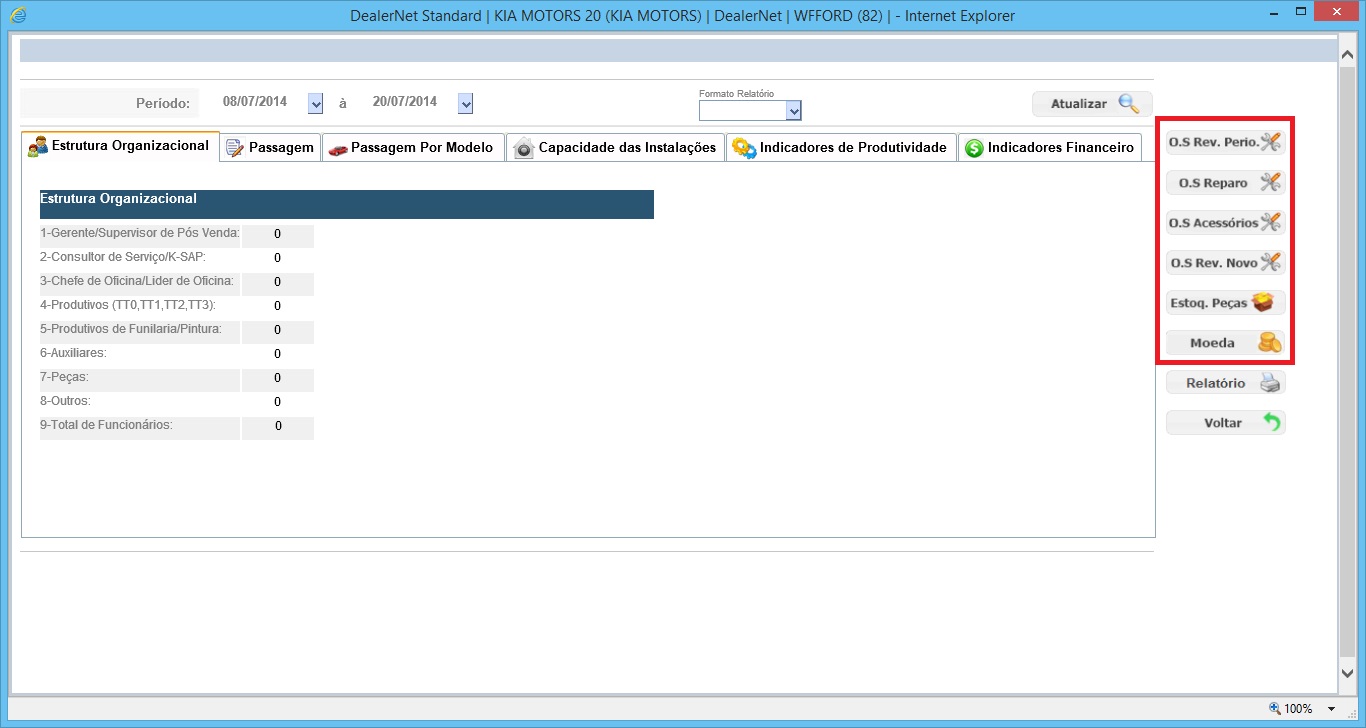This screenshot has width=1366, height=728.
Task: Click the Período label
Action: 163,103
